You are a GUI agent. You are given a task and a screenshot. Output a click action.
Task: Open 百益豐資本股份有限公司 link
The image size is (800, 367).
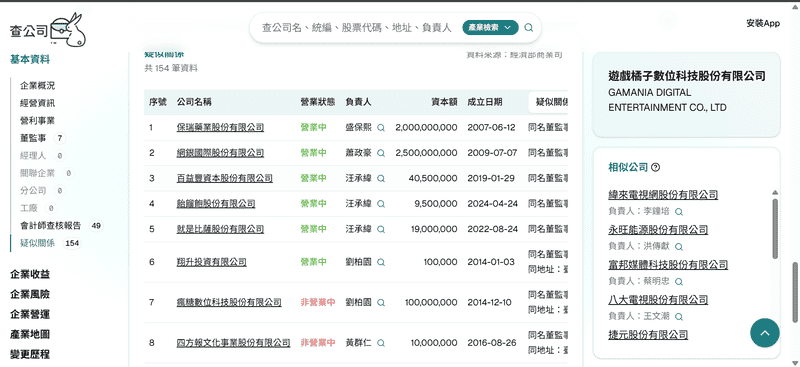pyautogui.click(x=224, y=179)
